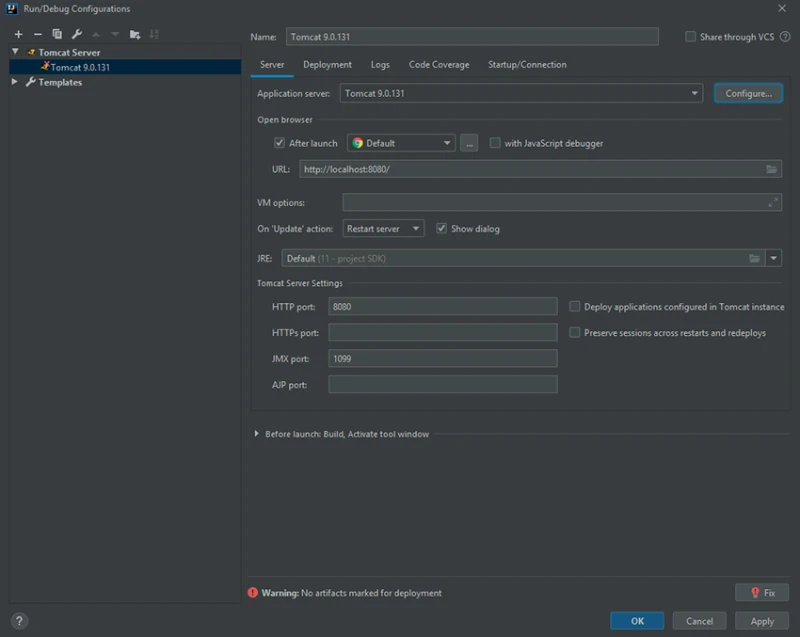800x637 pixels.
Task: Click the JMX port field
Action: (x=442, y=359)
